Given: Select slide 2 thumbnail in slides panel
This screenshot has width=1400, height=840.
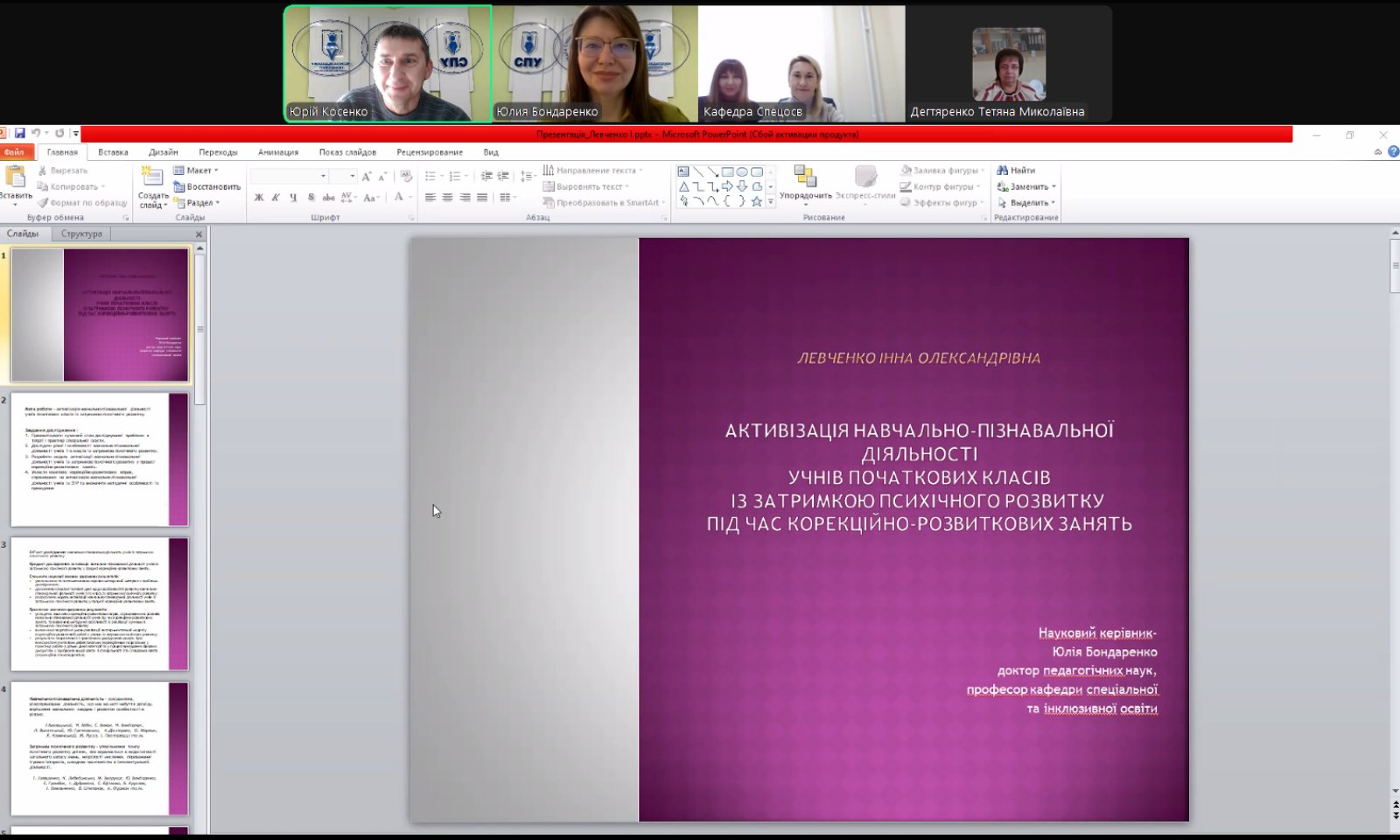Looking at the screenshot, I should 100,459.
